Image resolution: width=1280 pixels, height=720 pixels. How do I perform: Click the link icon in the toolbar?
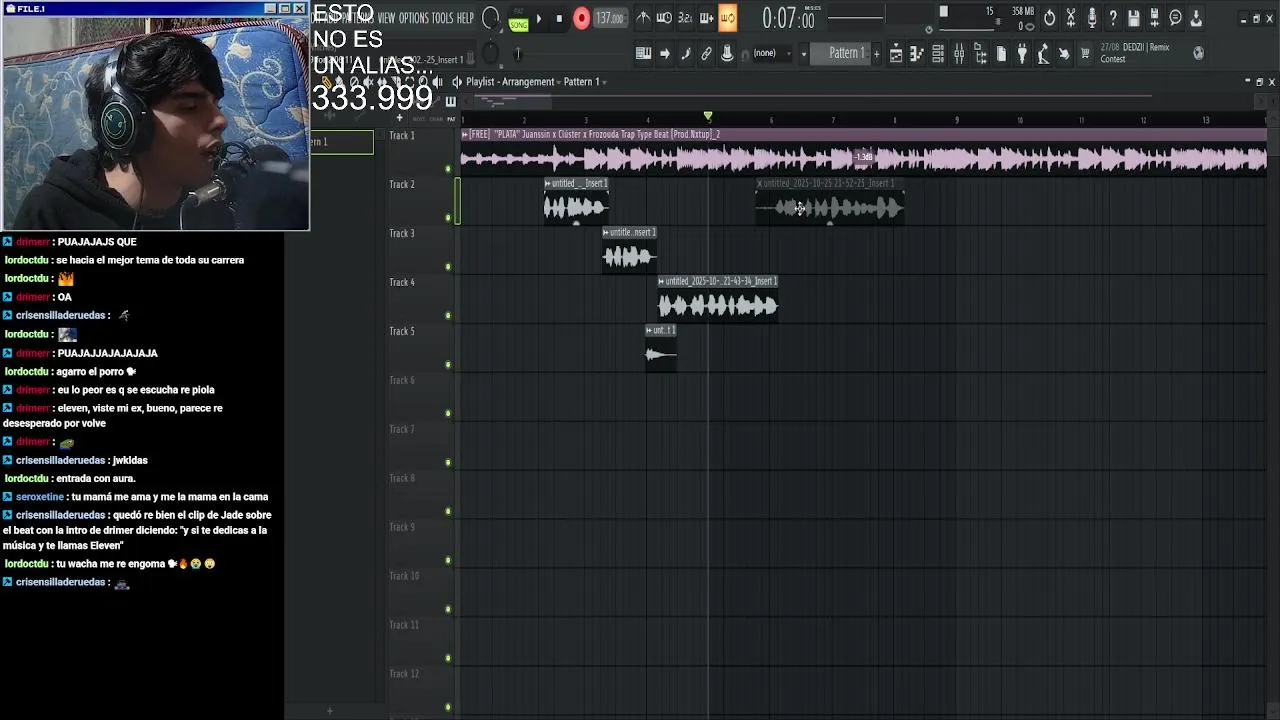(706, 53)
